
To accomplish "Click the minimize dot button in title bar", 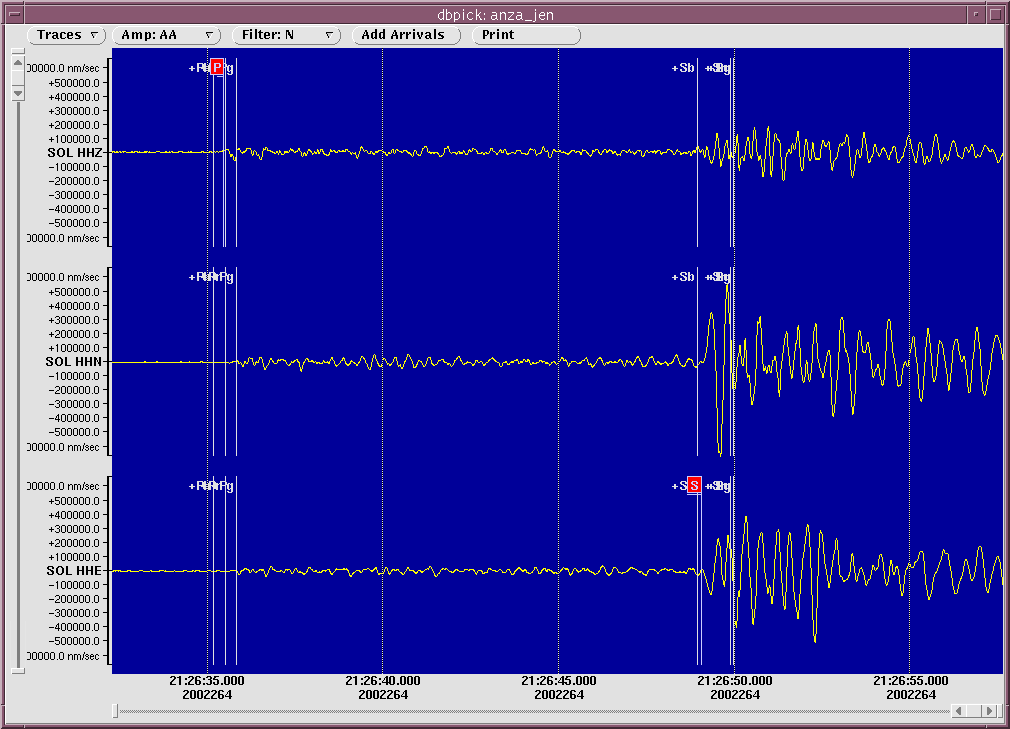I will [977, 14].
